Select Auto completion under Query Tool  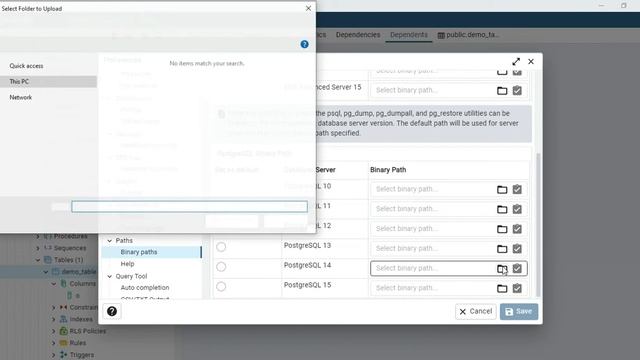tap(144, 288)
